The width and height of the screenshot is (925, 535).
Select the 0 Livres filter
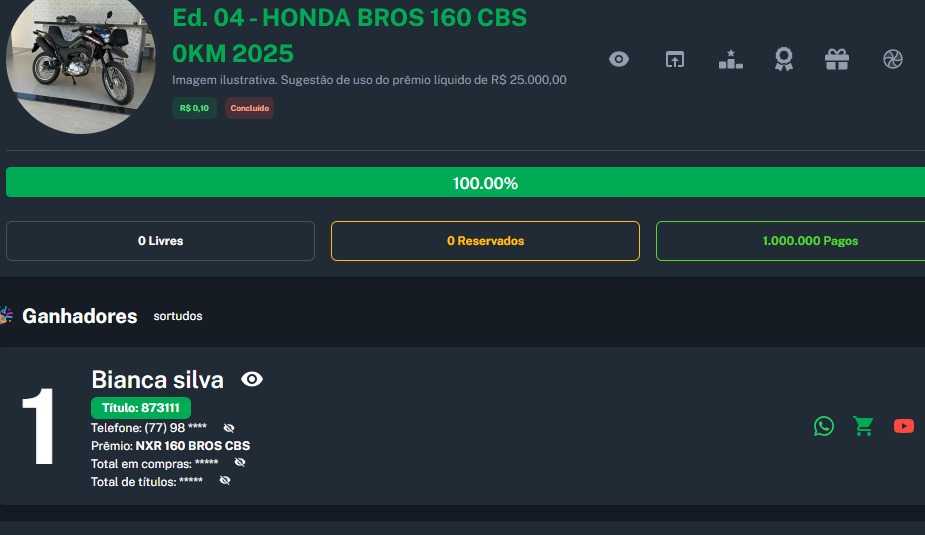click(160, 241)
